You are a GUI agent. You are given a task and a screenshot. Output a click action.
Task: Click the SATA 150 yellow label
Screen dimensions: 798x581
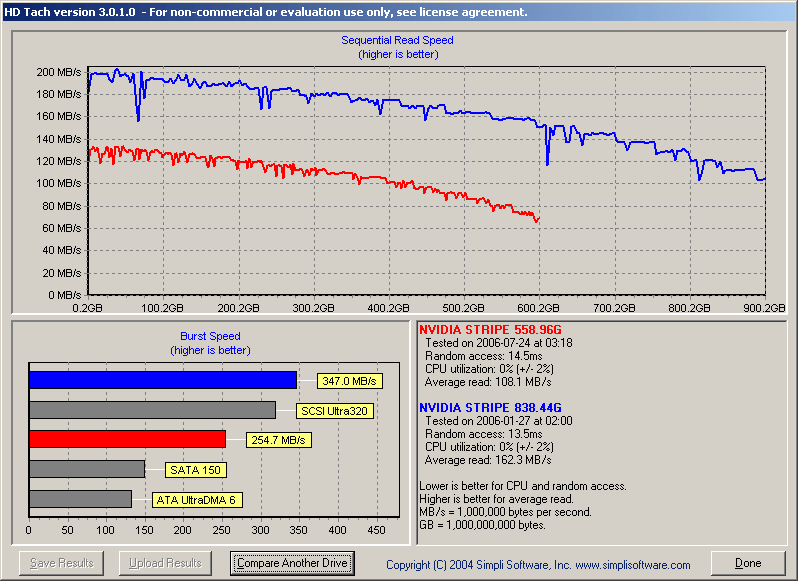coord(195,470)
